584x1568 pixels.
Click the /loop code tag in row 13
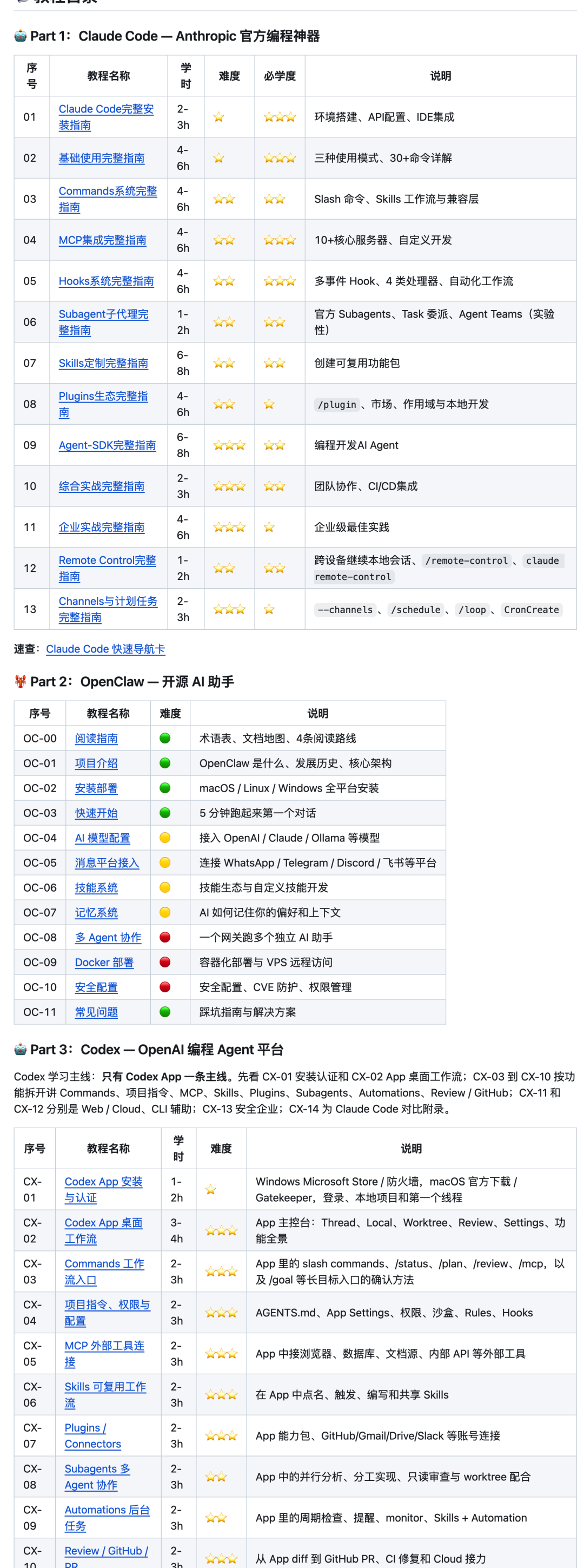coord(472,609)
